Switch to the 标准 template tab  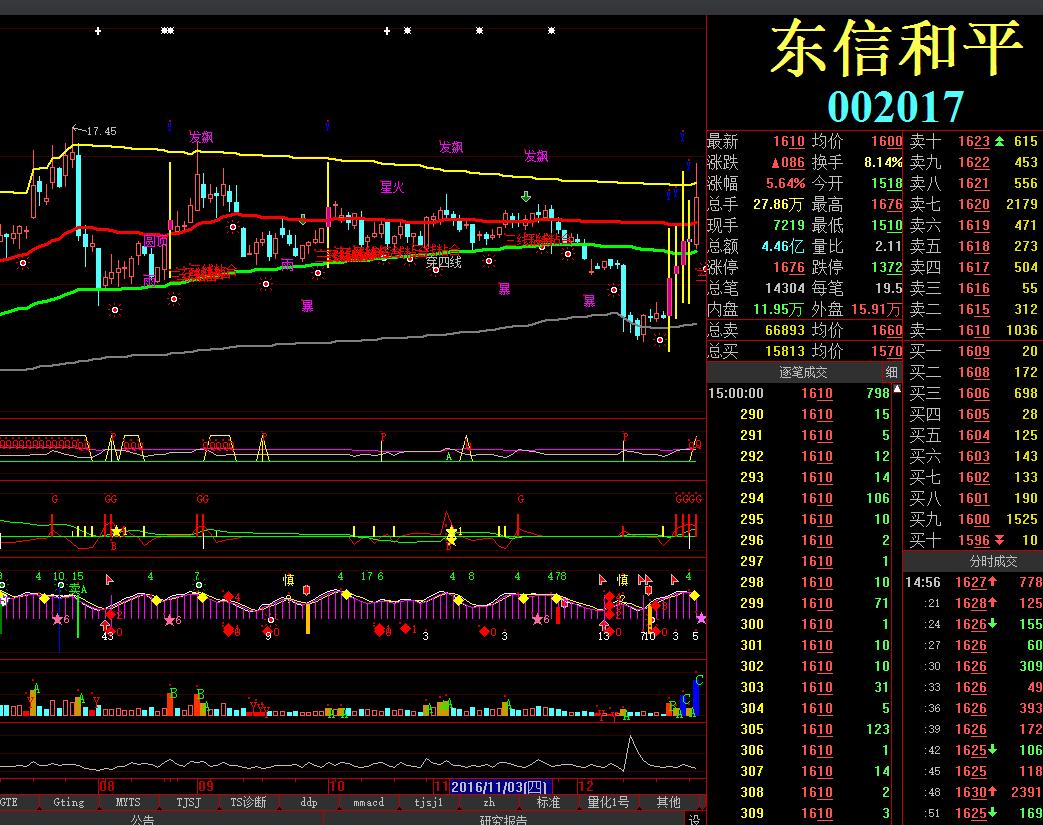(548, 802)
